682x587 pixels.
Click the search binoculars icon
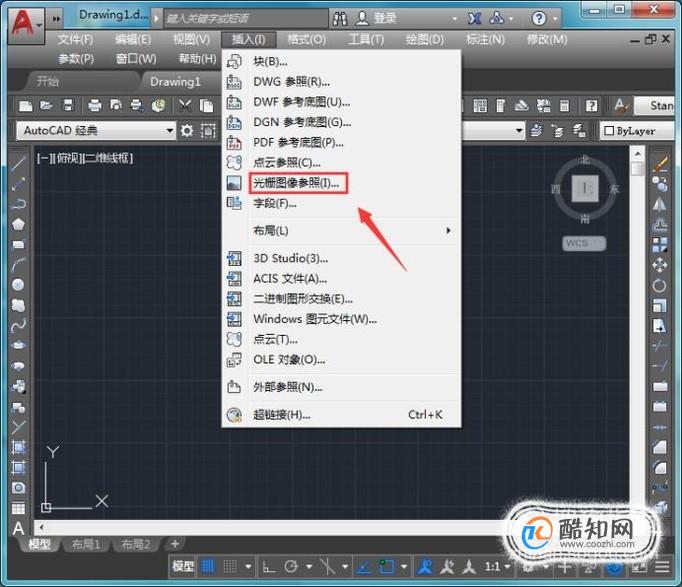[340, 18]
